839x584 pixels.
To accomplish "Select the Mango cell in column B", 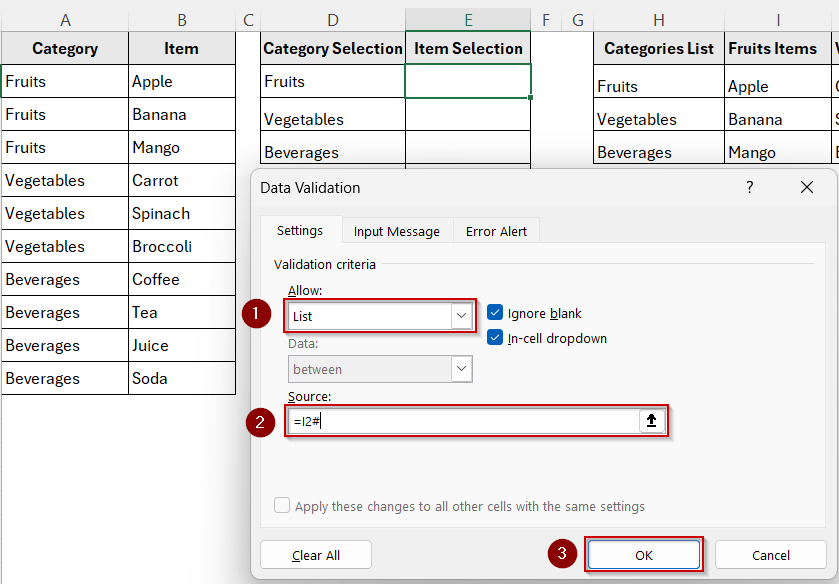I will point(182,147).
